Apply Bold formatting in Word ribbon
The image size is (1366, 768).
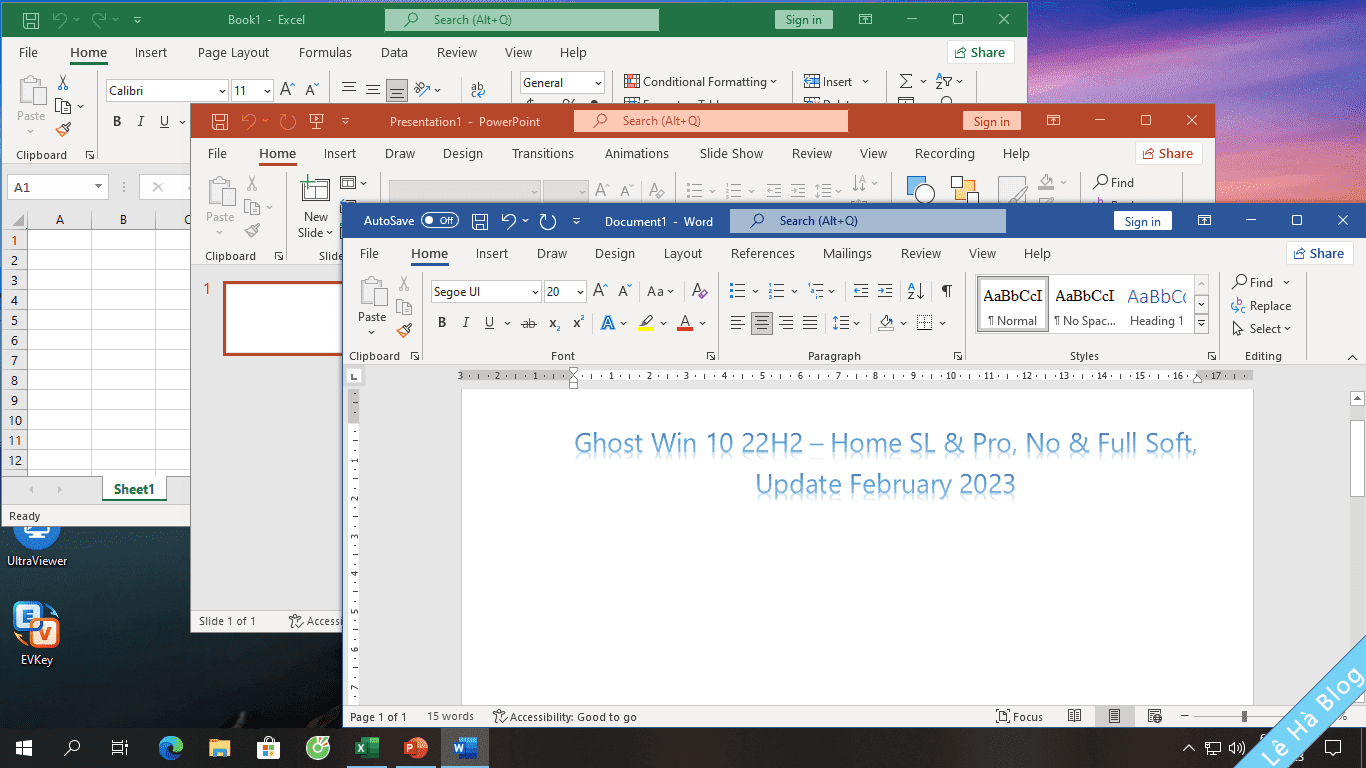442,323
